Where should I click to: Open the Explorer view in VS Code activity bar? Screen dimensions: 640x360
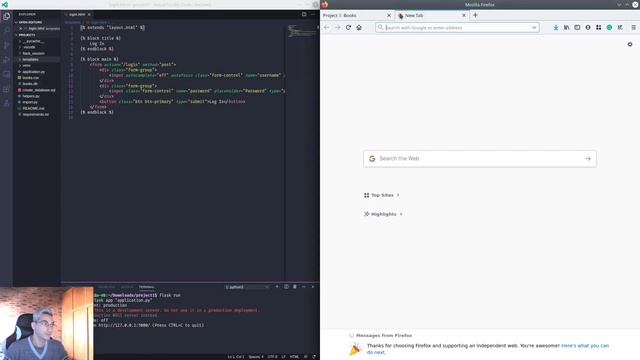pyautogui.click(x=6, y=16)
